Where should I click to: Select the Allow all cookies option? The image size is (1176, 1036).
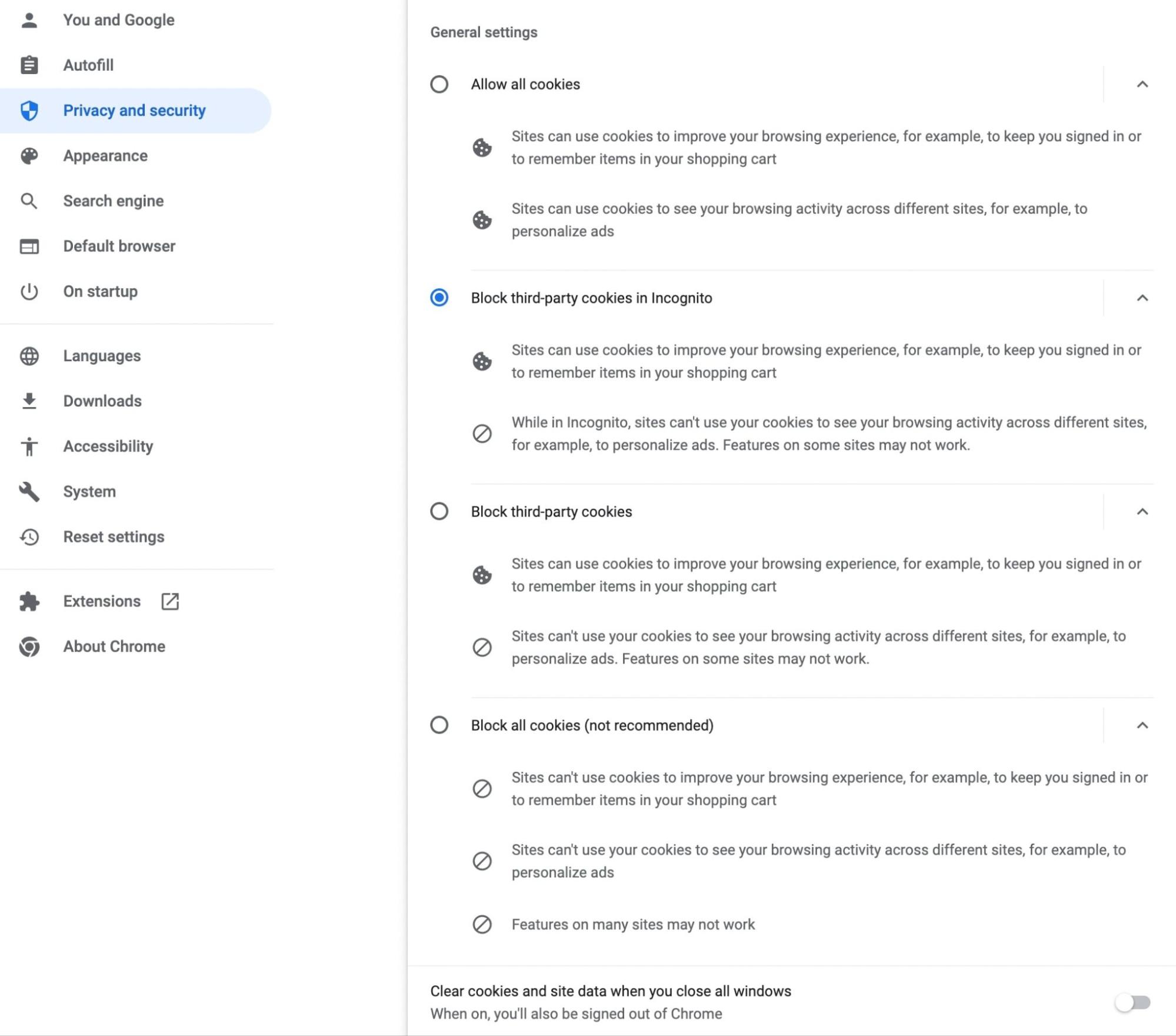[438, 85]
